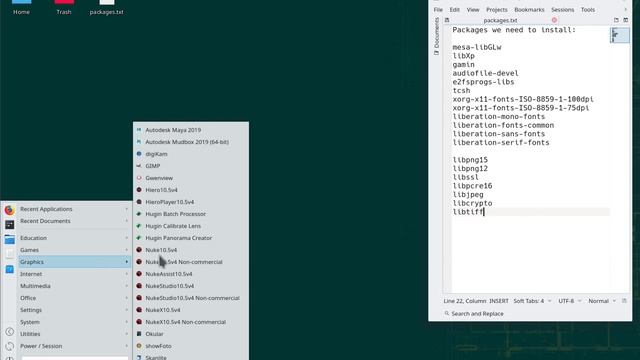
Task: Start Hugin Batch Processor
Action: point(191,214)
